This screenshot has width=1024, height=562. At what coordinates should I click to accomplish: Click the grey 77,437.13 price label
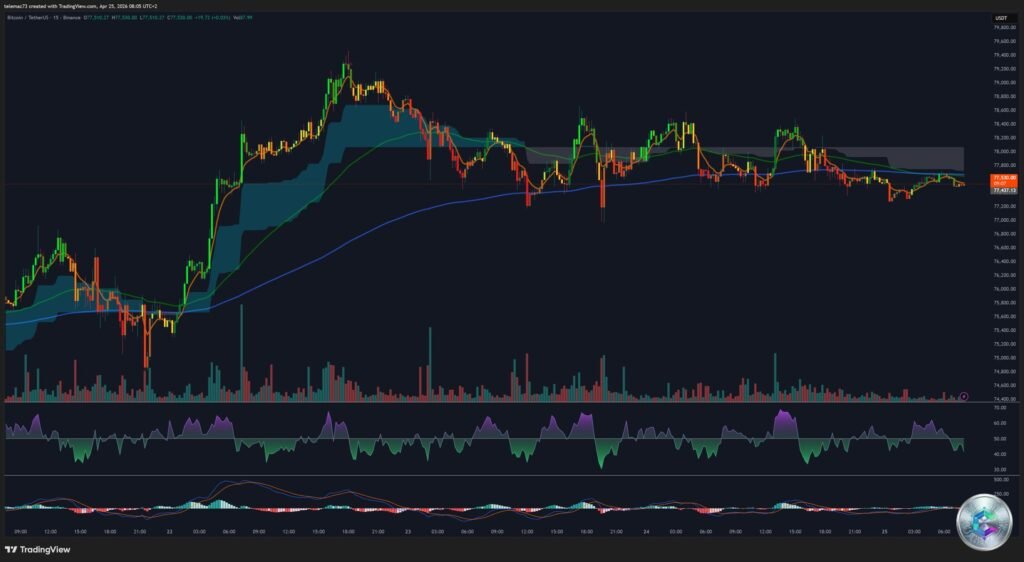[1004, 191]
